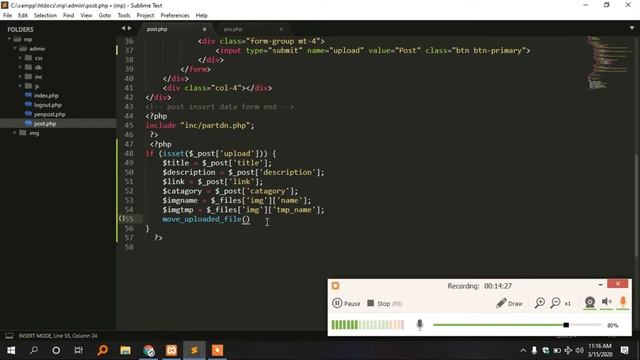
Task: Show hidden system tray icons
Action: [x=523, y=350]
